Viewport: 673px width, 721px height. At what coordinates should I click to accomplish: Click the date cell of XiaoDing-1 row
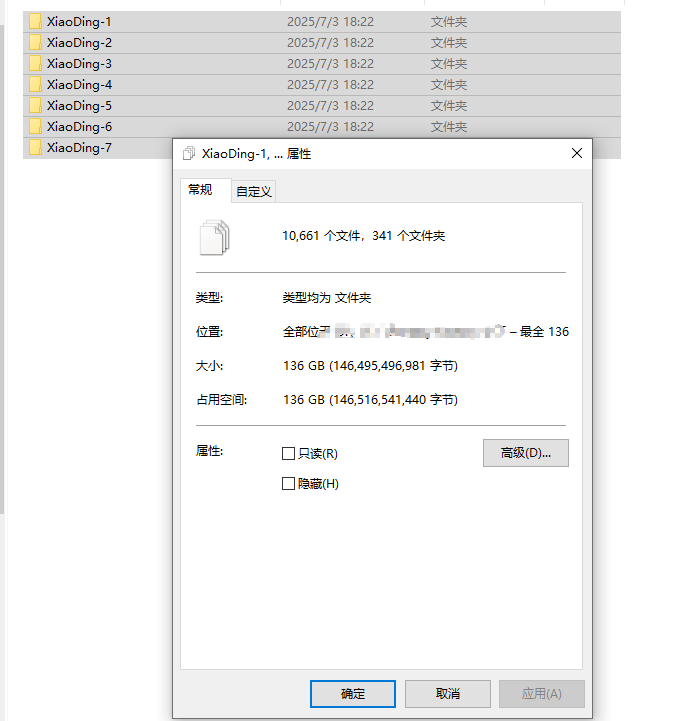(x=330, y=22)
